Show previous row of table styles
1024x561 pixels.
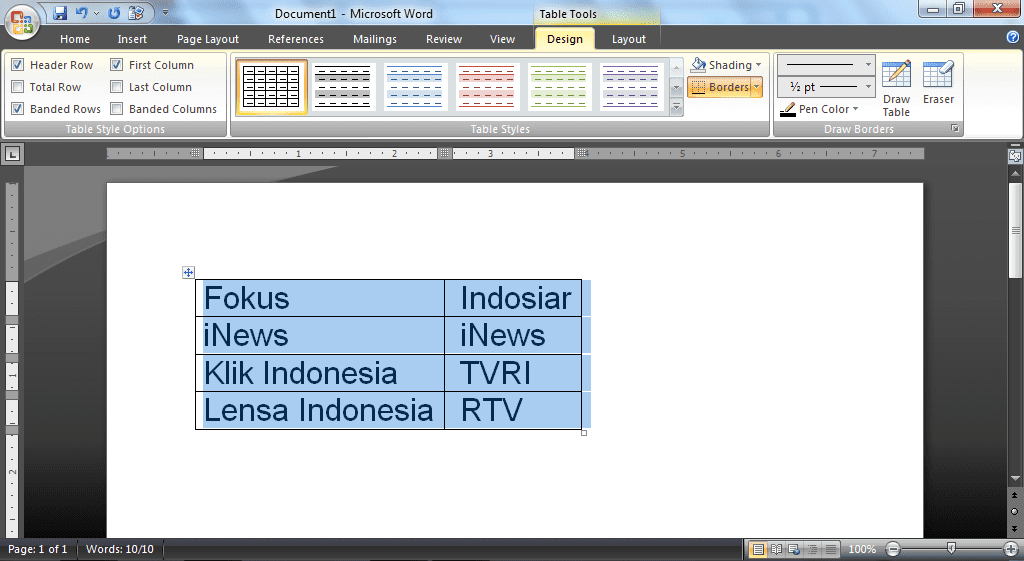tap(677, 67)
